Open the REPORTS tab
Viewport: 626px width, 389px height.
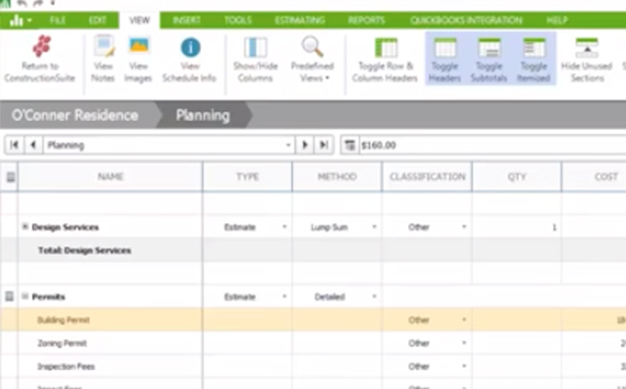pyautogui.click(x=366, y=20)
